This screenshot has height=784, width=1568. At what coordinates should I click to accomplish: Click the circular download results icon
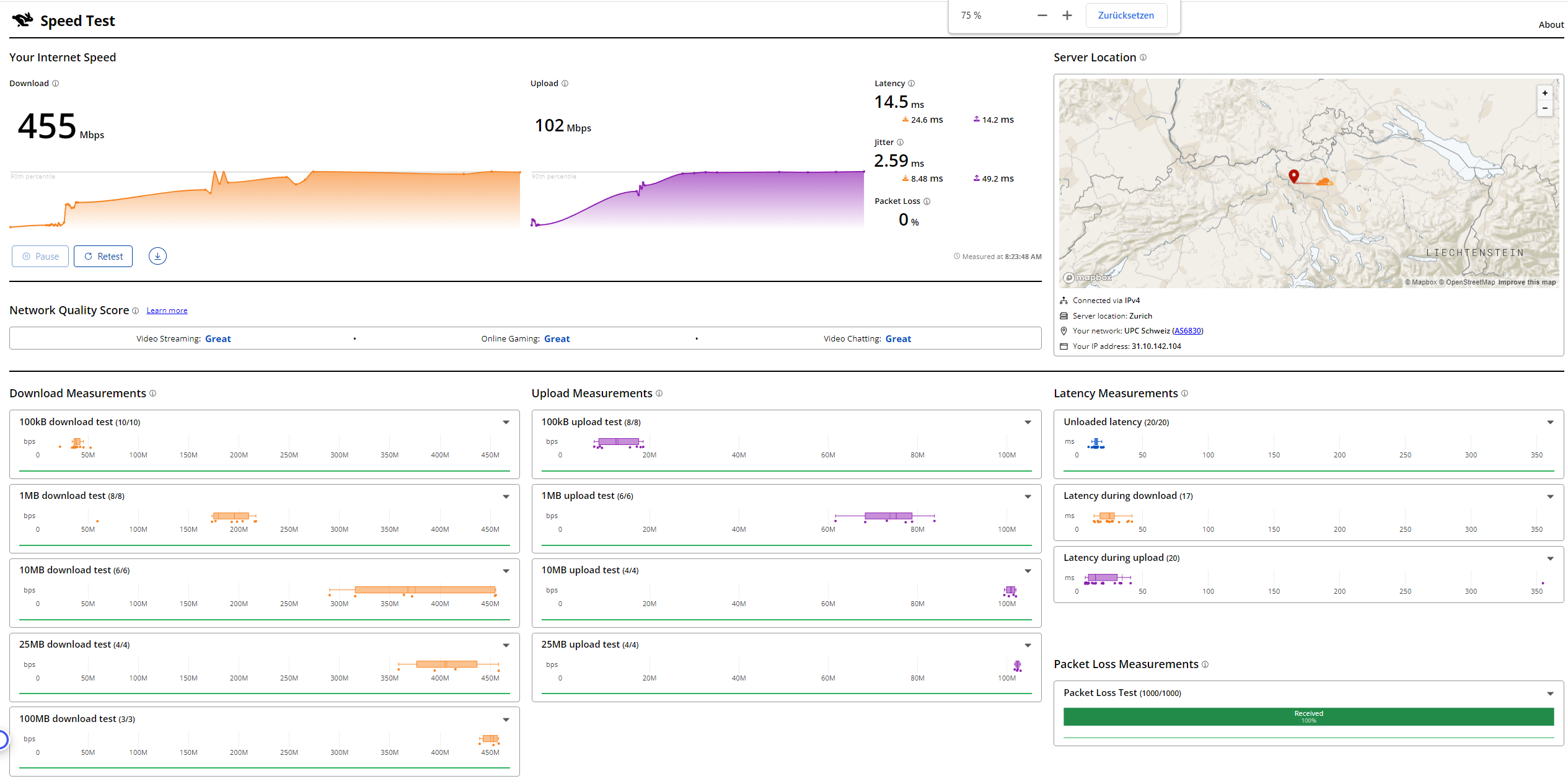point(157,256)
